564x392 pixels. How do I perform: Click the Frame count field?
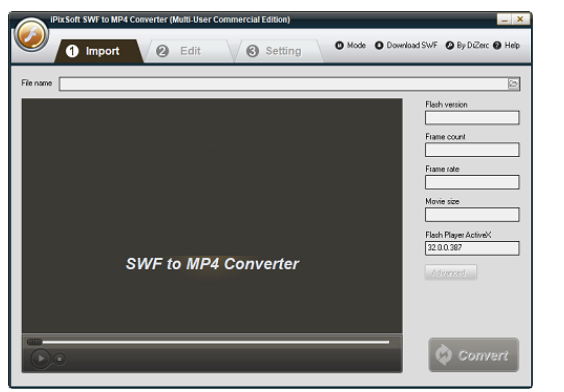[472, 150]
